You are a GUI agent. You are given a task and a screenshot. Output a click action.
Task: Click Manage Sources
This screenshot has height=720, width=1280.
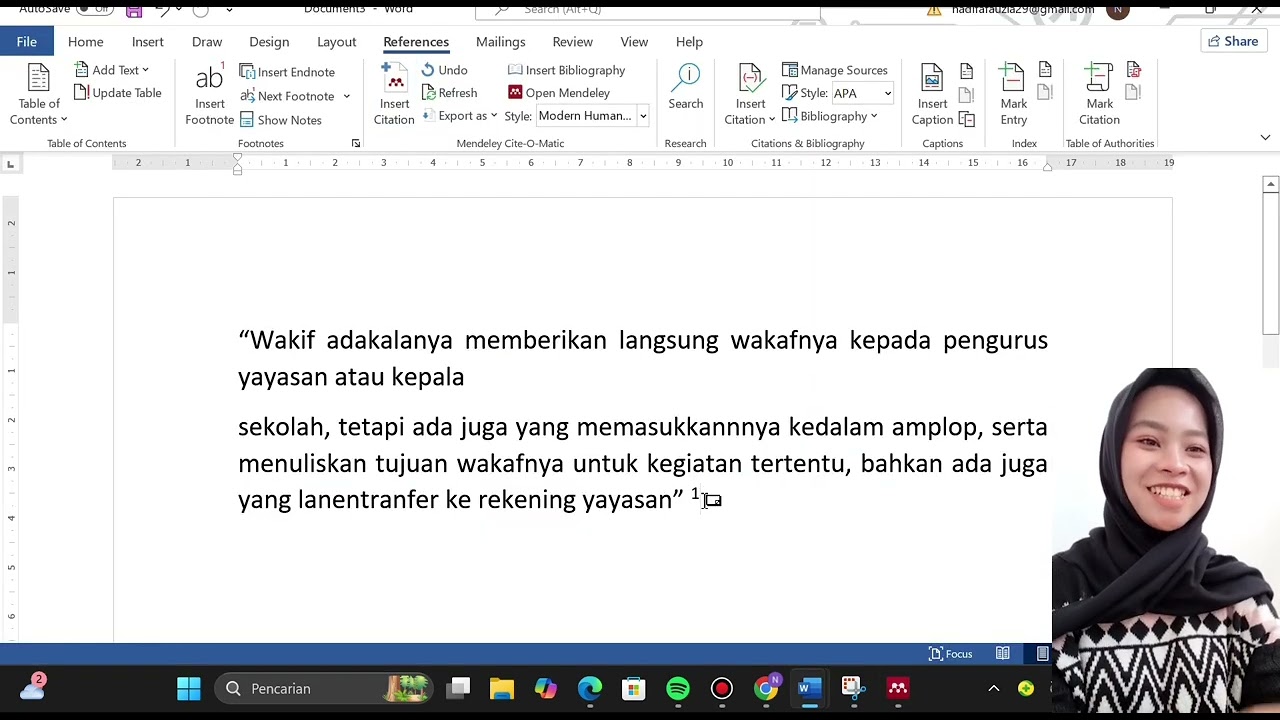835,70
